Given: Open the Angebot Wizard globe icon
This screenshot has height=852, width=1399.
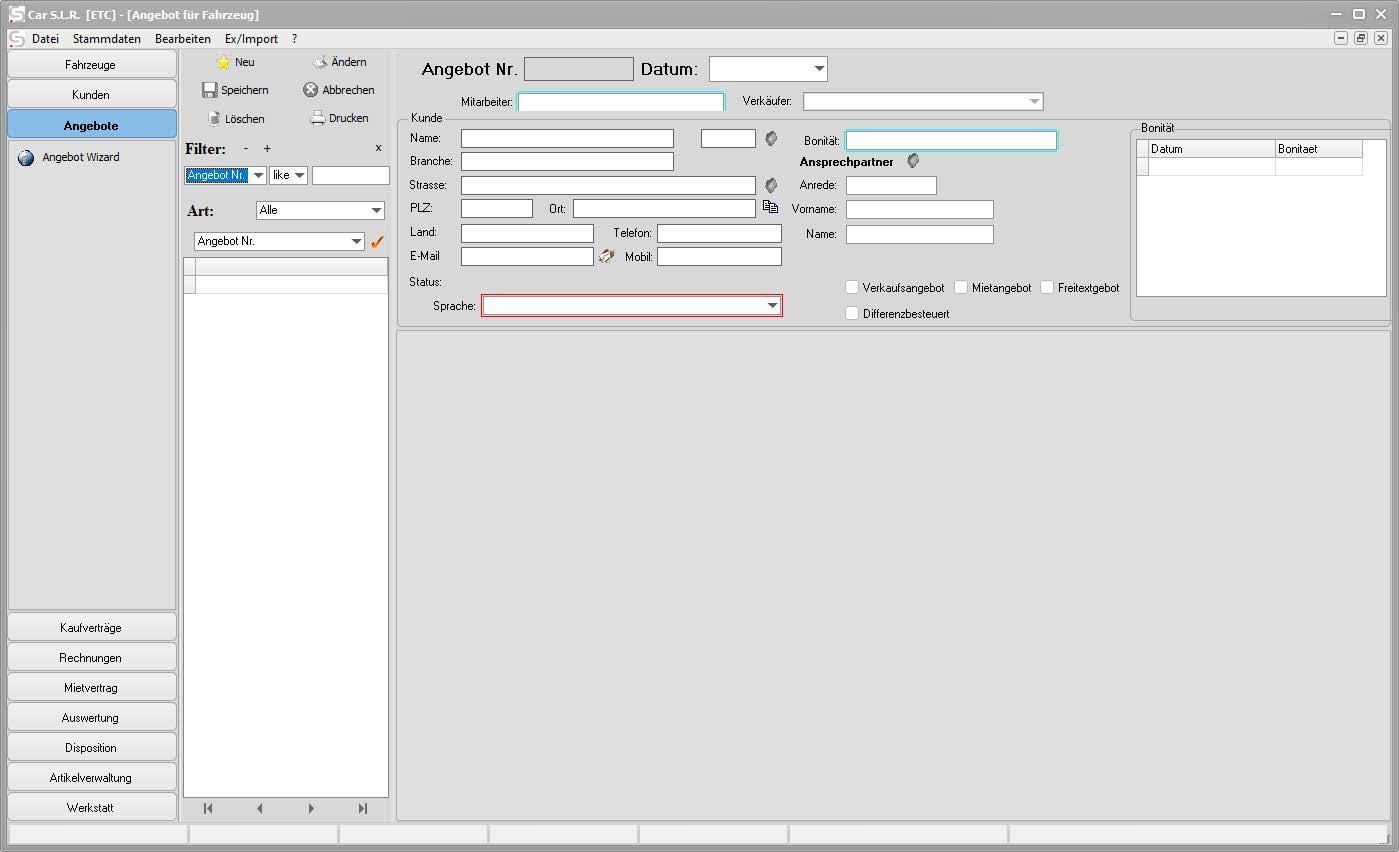Looking at the screenshot, I should pos(25,158).
